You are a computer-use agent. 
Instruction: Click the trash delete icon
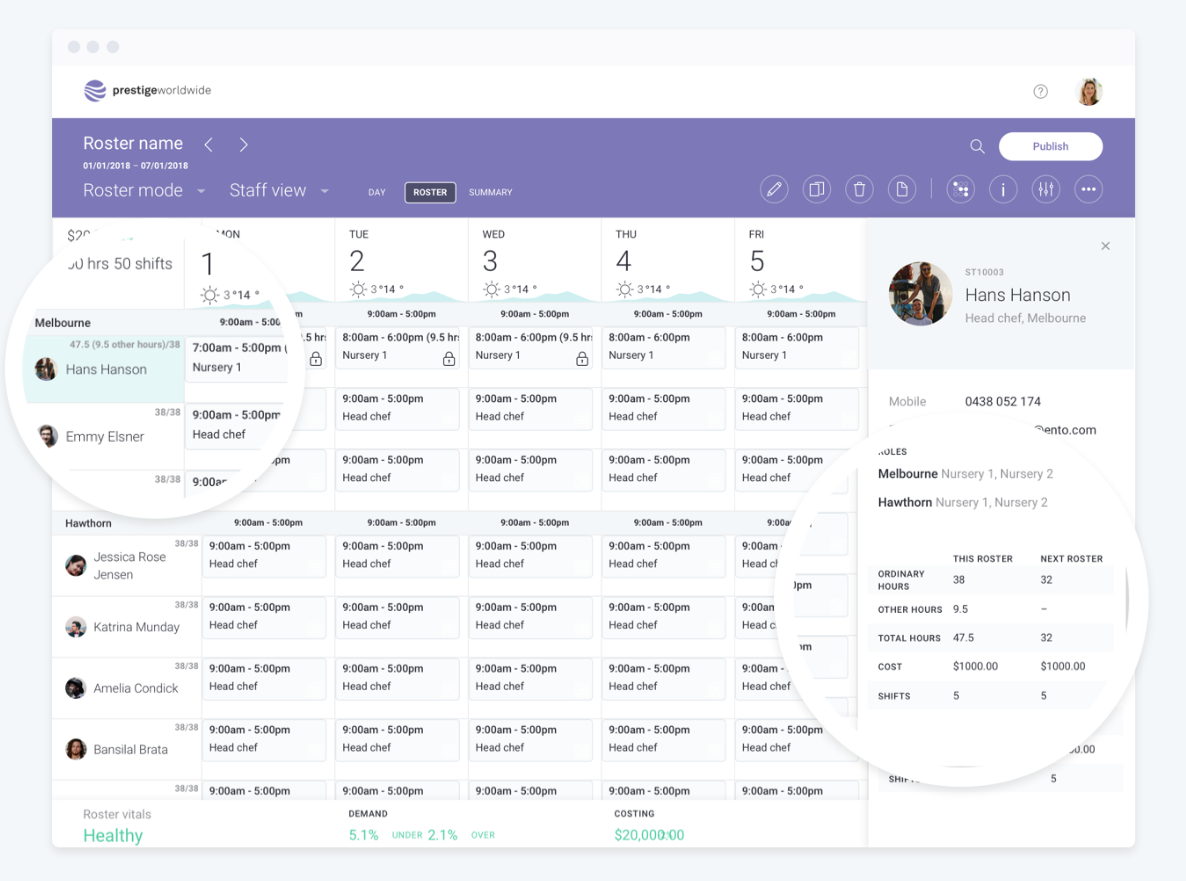tap(859, 189)
